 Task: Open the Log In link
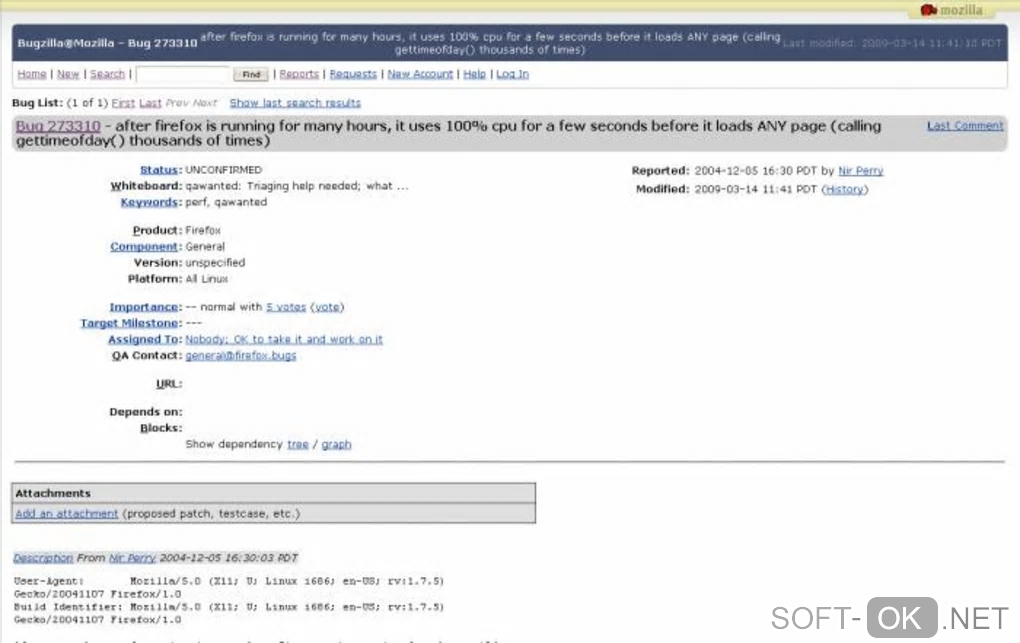pyautogui.click(x=513, y=74)
